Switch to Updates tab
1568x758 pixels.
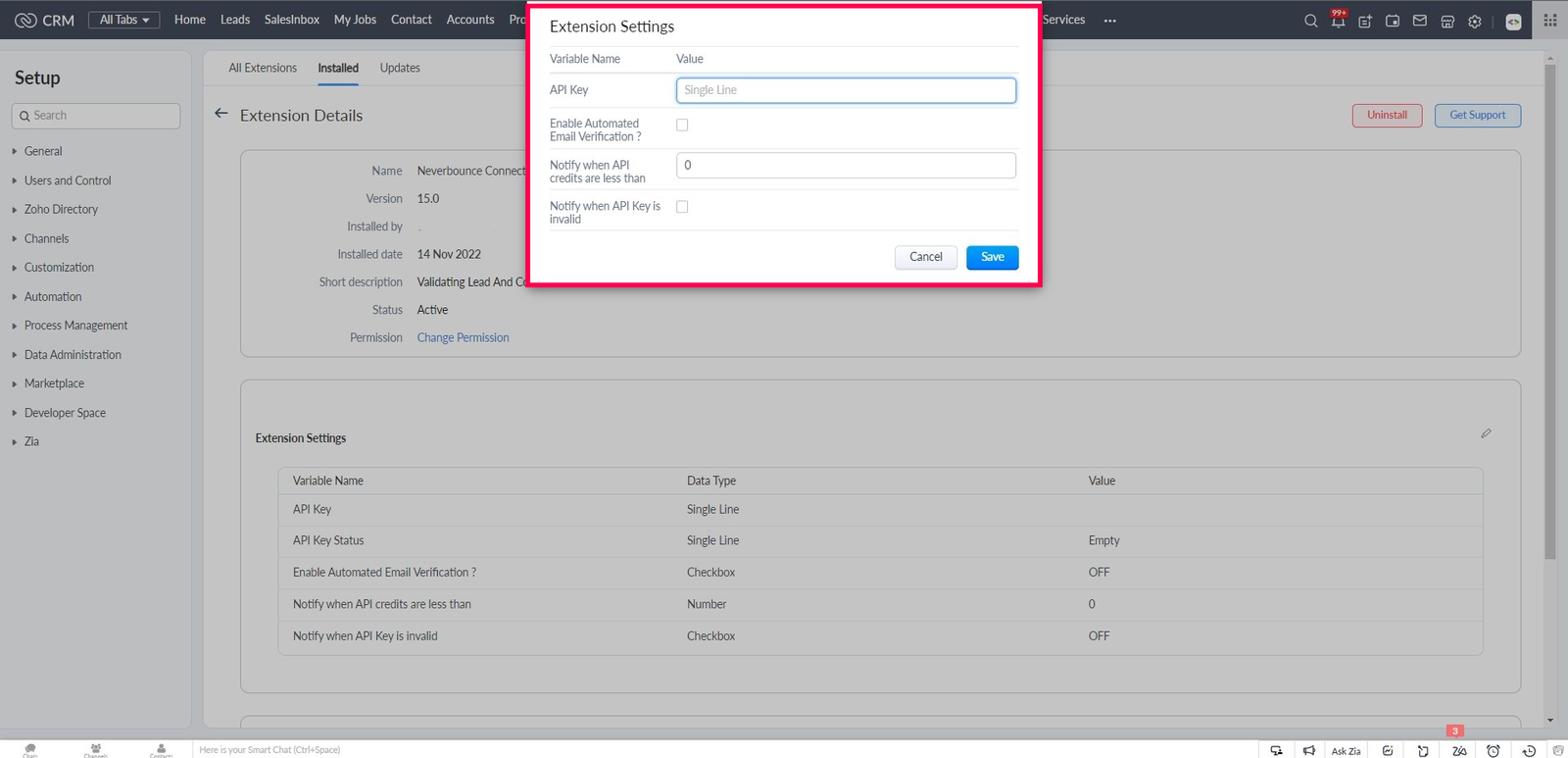(400, 68)
